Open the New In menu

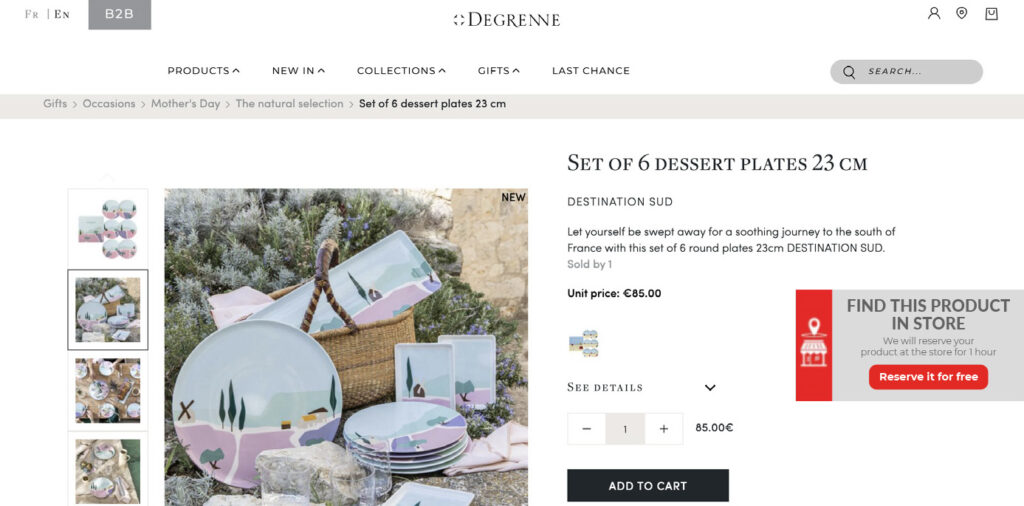298,71
